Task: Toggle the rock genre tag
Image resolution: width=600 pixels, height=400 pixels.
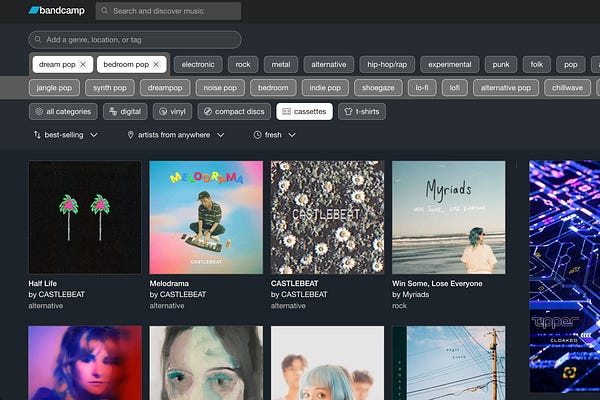Action: 243,64
